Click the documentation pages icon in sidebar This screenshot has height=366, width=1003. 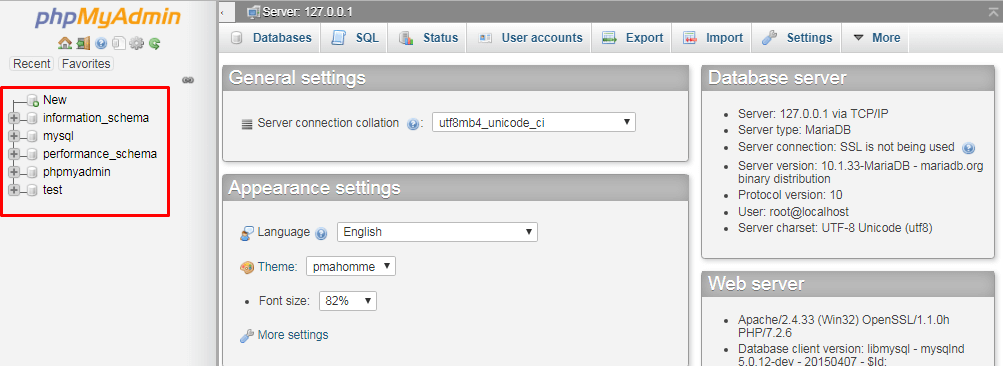pos(118,44)
